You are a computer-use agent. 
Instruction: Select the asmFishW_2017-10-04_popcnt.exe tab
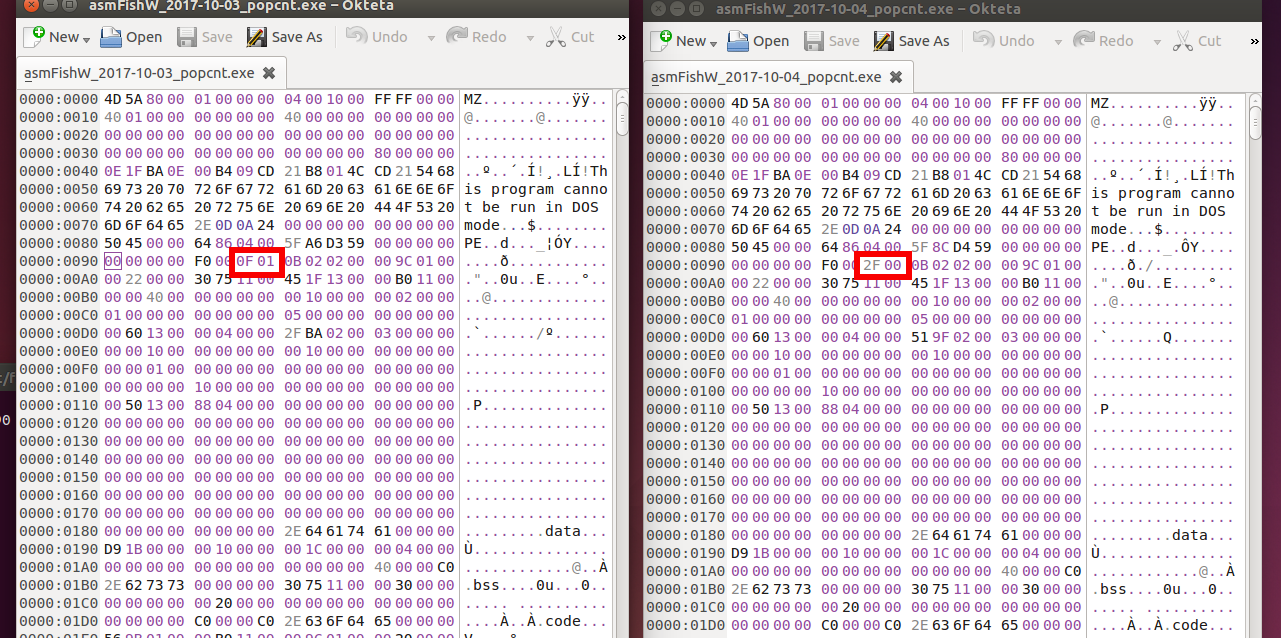click(766, 76)
